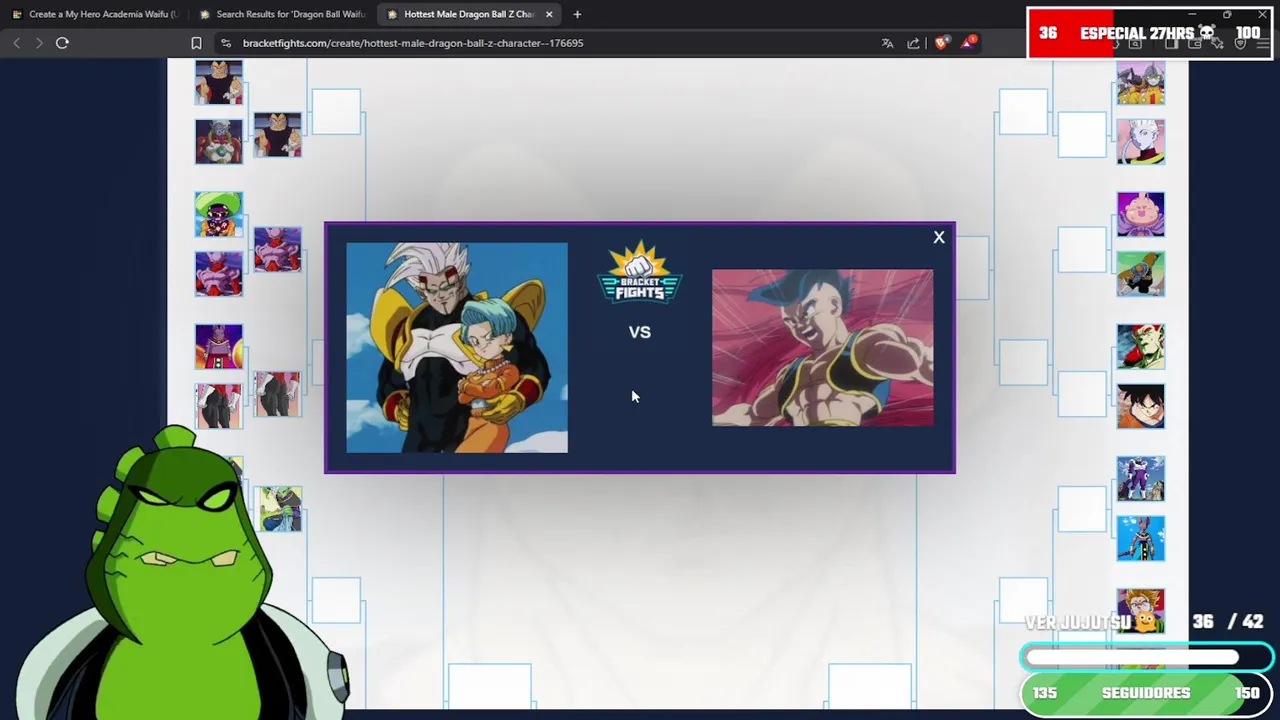This screenshot has height=720, width=1280.
Task: Select the green-hat character thumbnail on left
Action: 219,214
